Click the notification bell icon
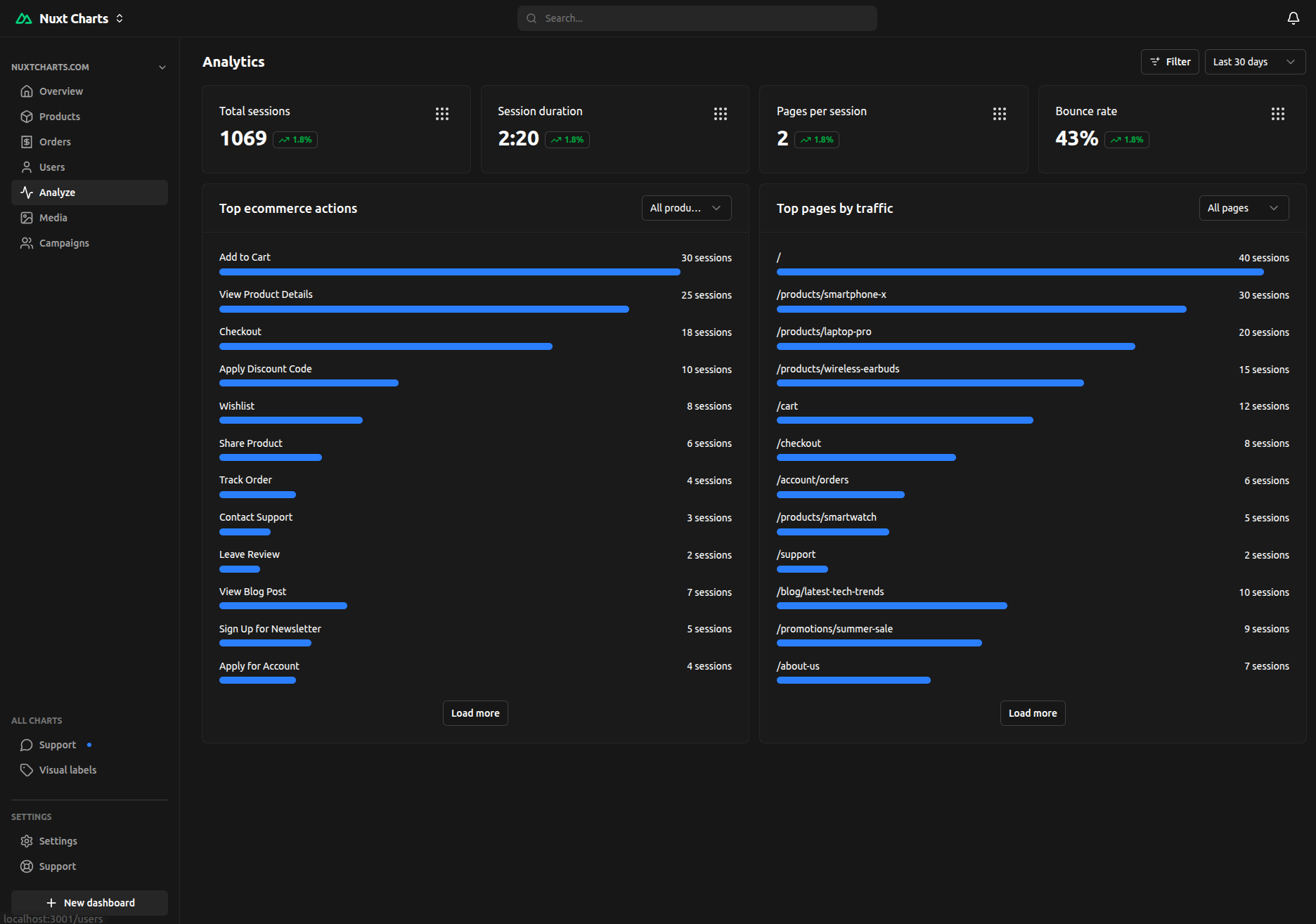Viewport: 1316px width, 924px height. (1293, 18)
